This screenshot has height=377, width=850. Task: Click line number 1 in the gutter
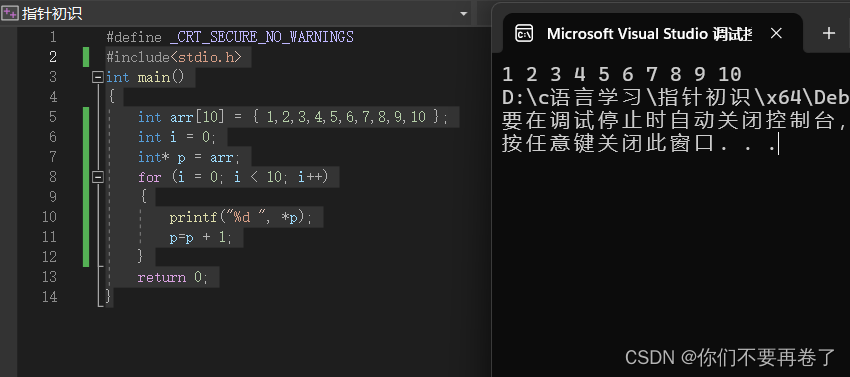pyautogui.click(x=53, y=37)
